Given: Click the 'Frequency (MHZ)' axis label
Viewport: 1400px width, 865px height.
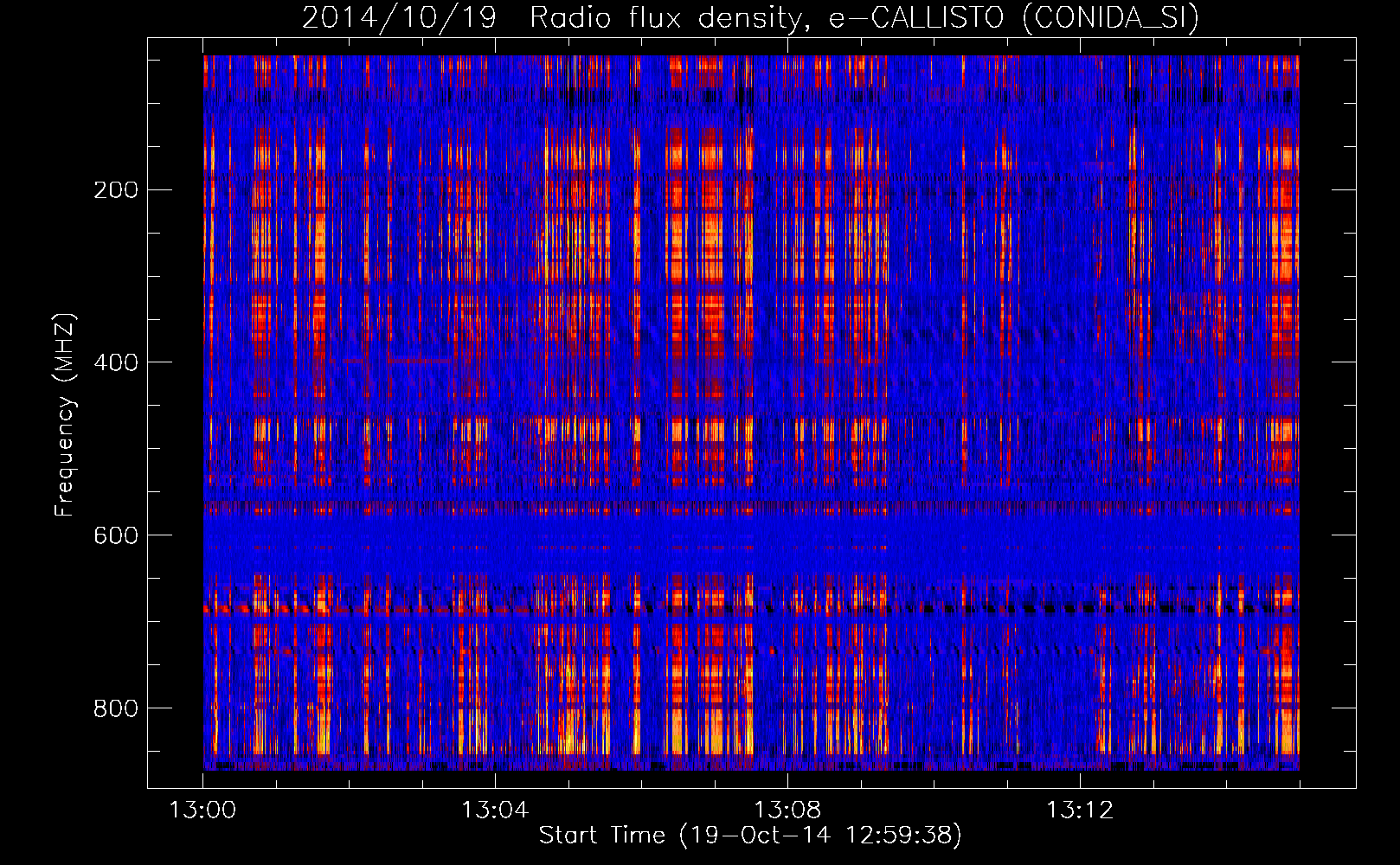Looking at the screenshot, I should pyautogui.click(x=65, y=414).
